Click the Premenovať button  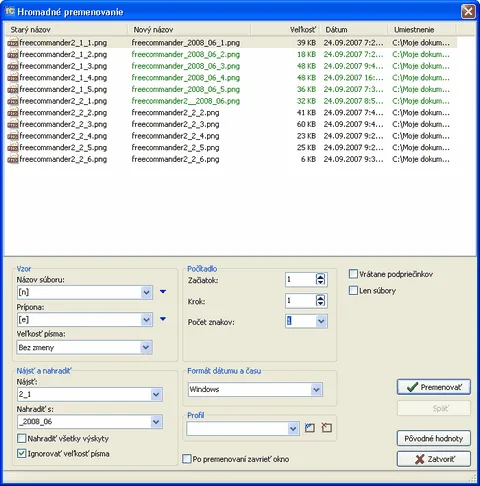tap(434, 387)
